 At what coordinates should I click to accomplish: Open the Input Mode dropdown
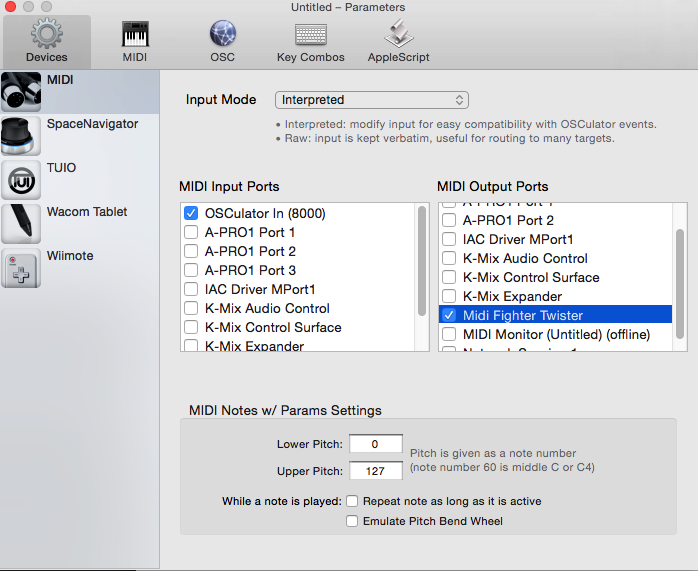pyautogui.click(x=371, y=100)
